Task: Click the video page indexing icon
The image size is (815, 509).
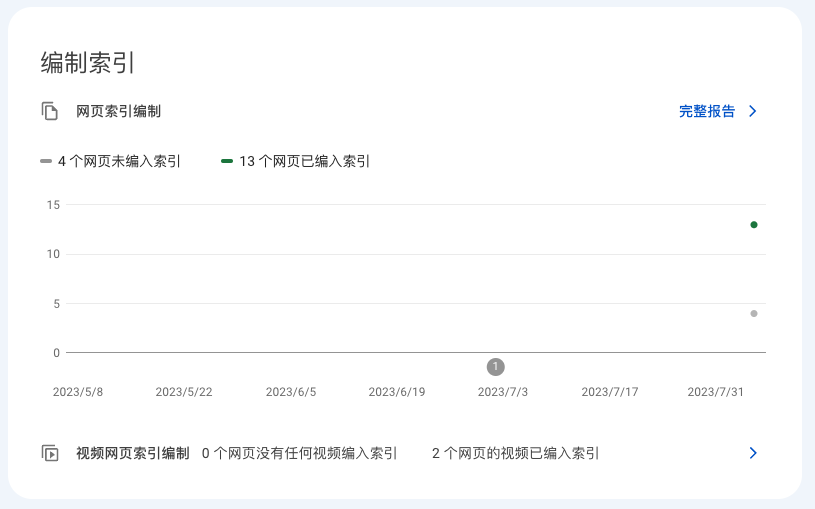Action: click(50, 453)
